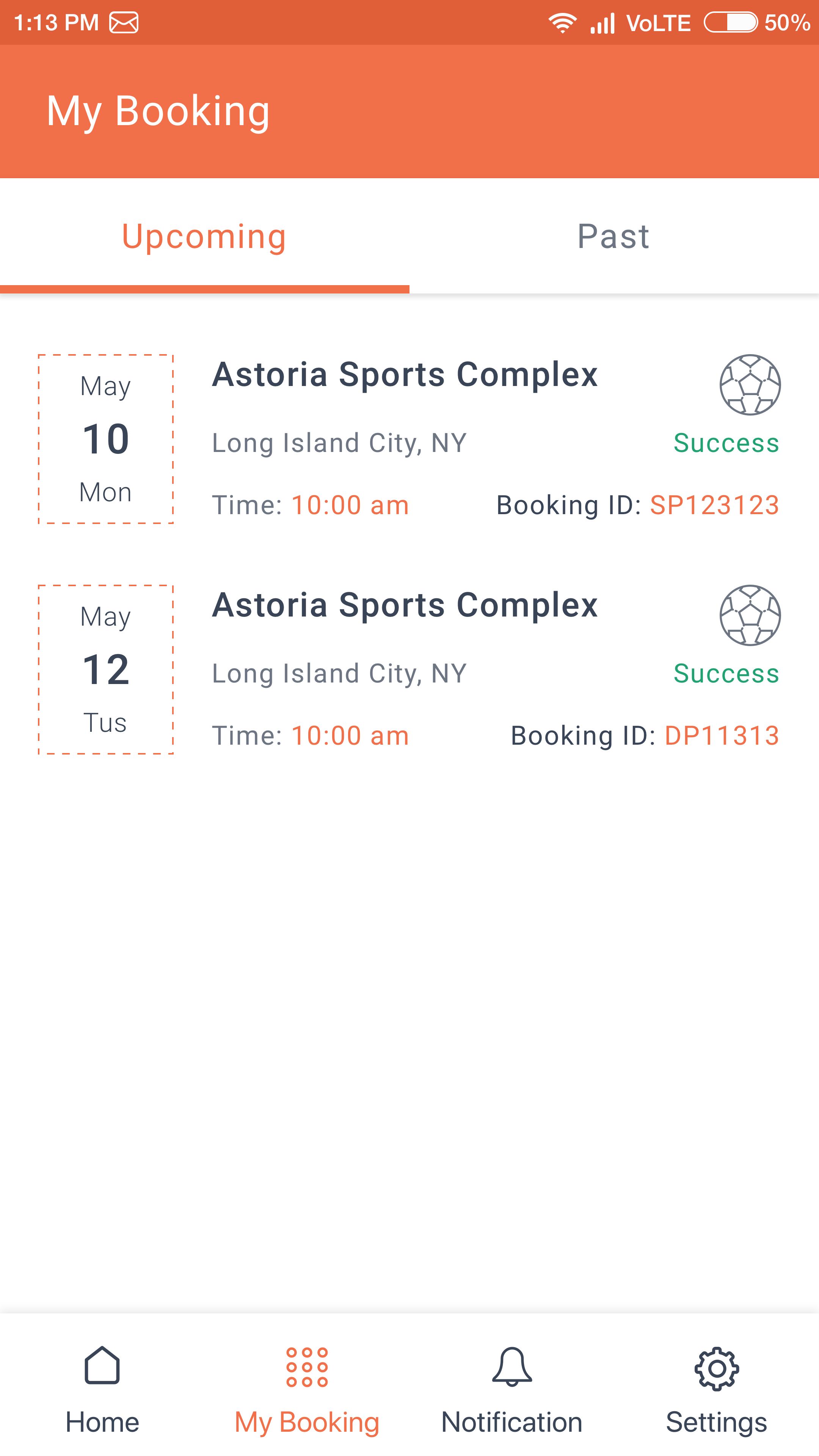Open the Settings gear icon
This screenshot has width=819, height=1456.
716,1368
